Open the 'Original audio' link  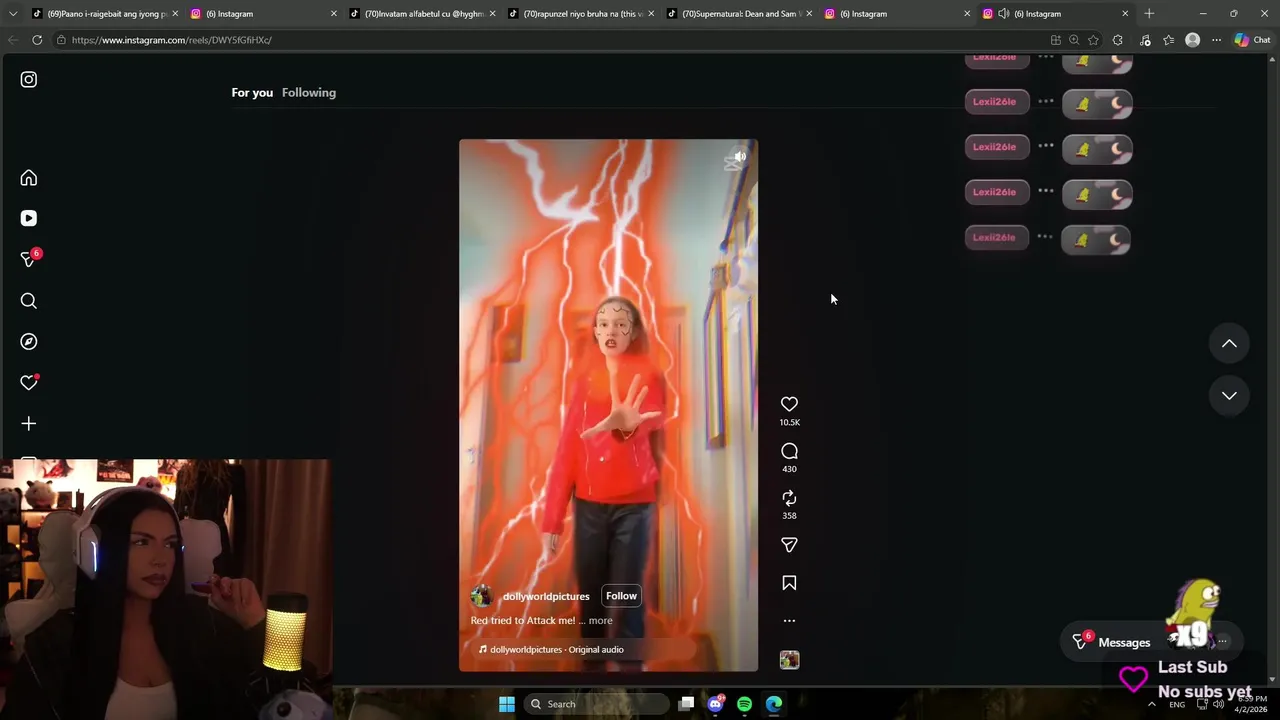tap(596, 650)
